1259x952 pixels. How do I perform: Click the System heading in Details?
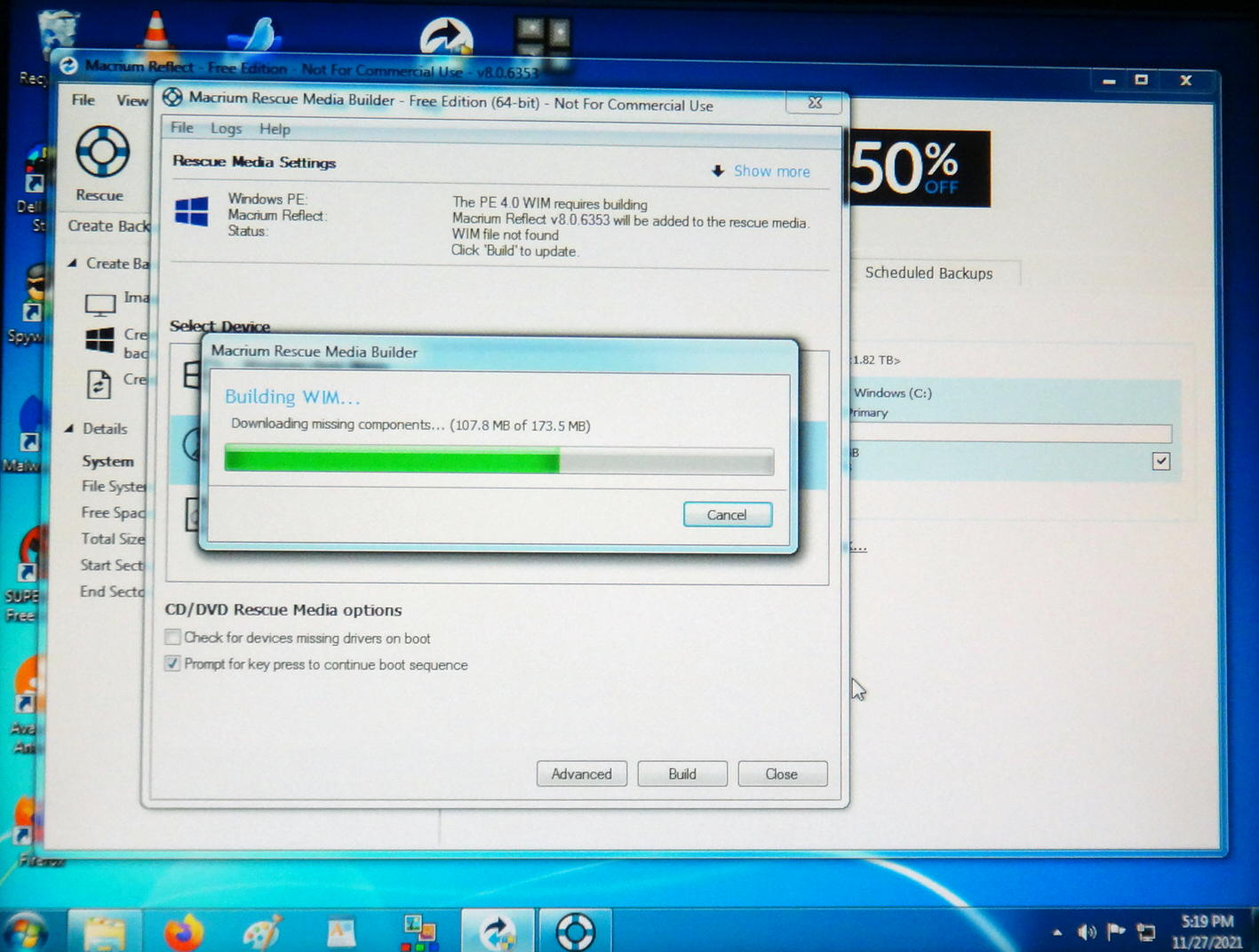(108, 461)
